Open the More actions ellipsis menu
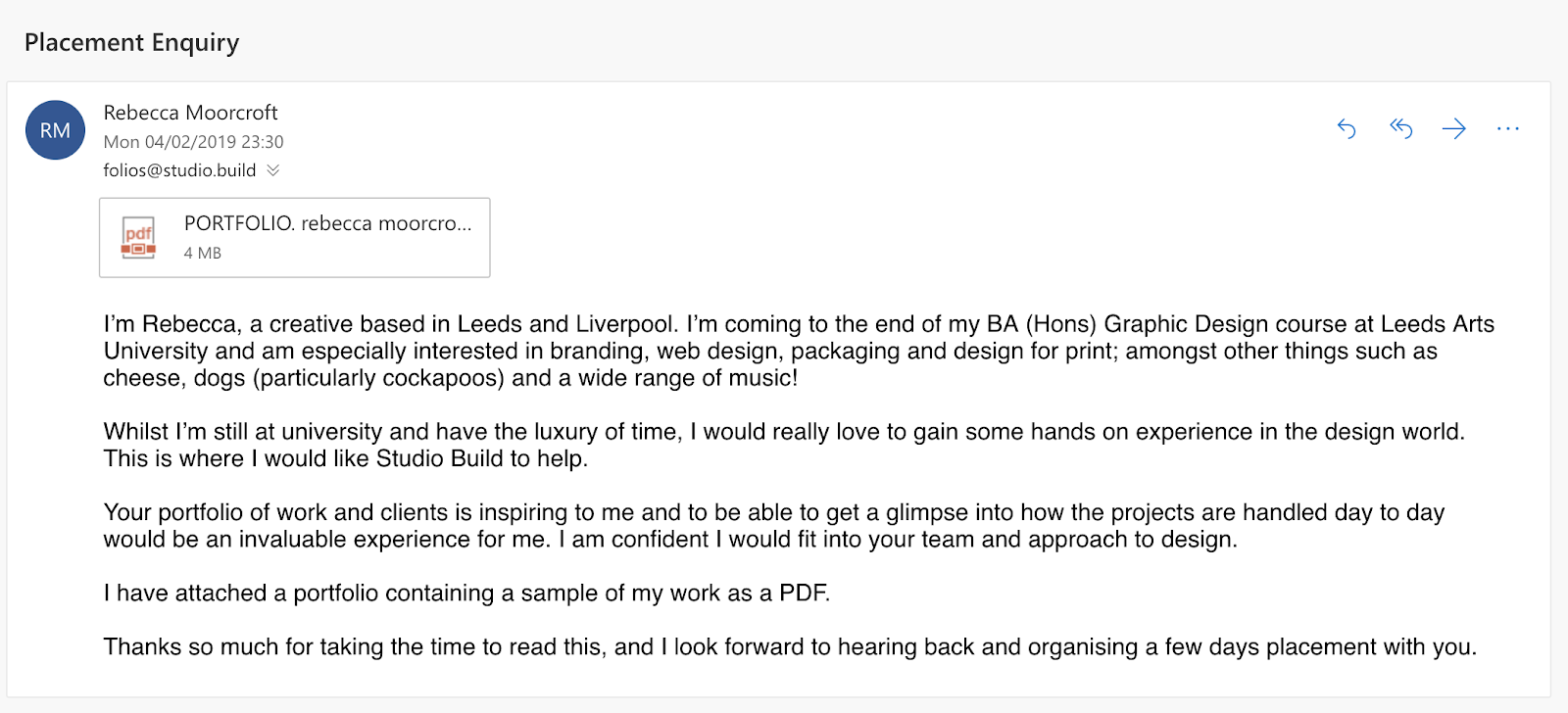Image resolution: width=1568 pixels, height=713 pixels. 1508,128
